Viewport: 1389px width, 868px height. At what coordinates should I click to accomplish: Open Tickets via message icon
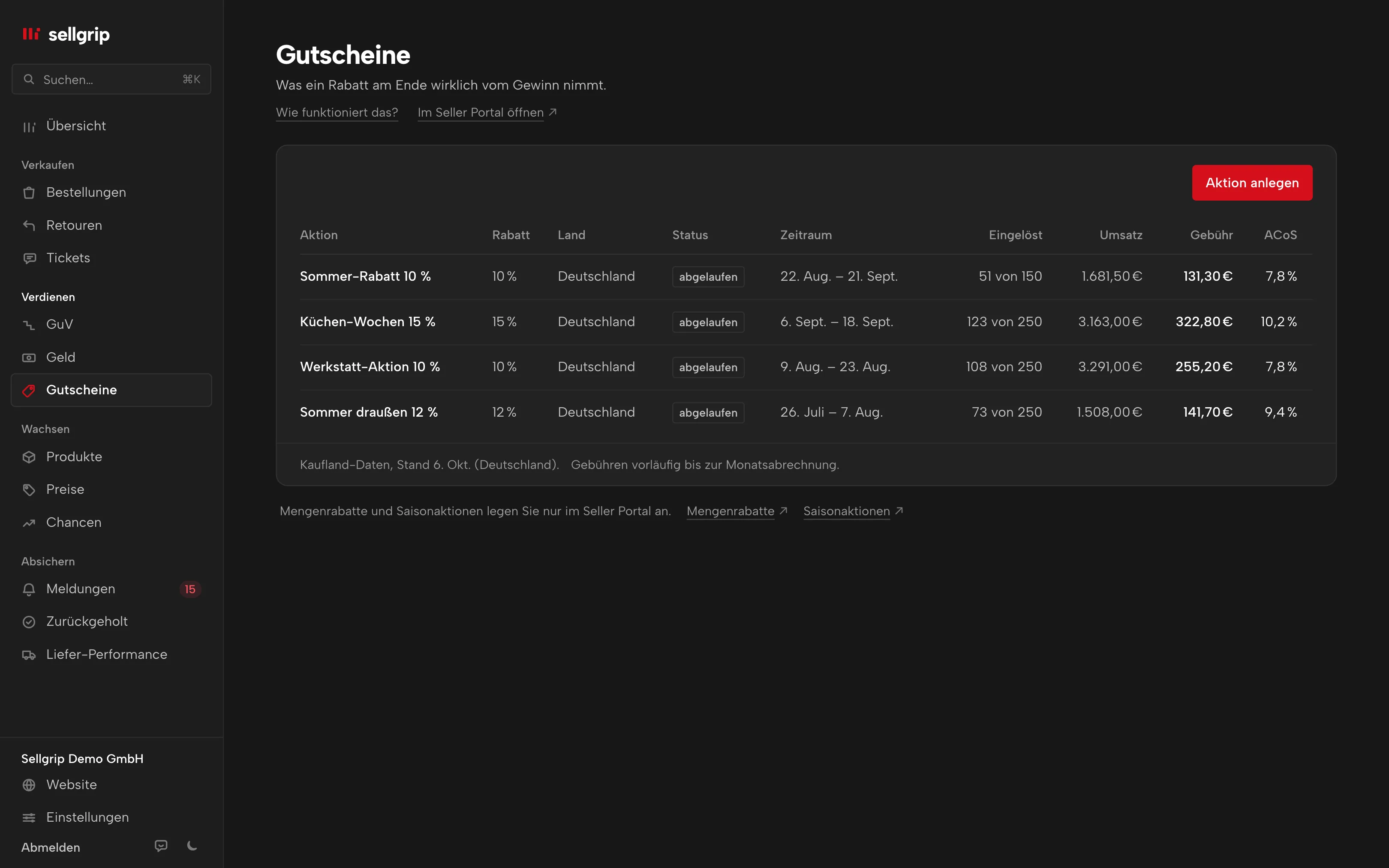click(29, 258)
